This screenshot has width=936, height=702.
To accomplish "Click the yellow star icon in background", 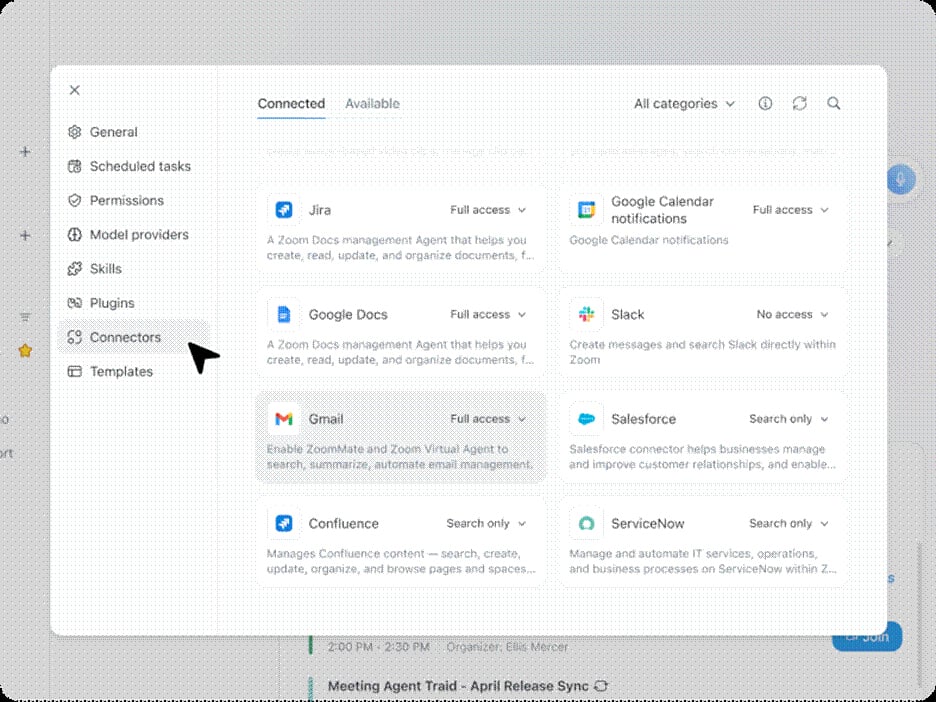I will 25,350.
